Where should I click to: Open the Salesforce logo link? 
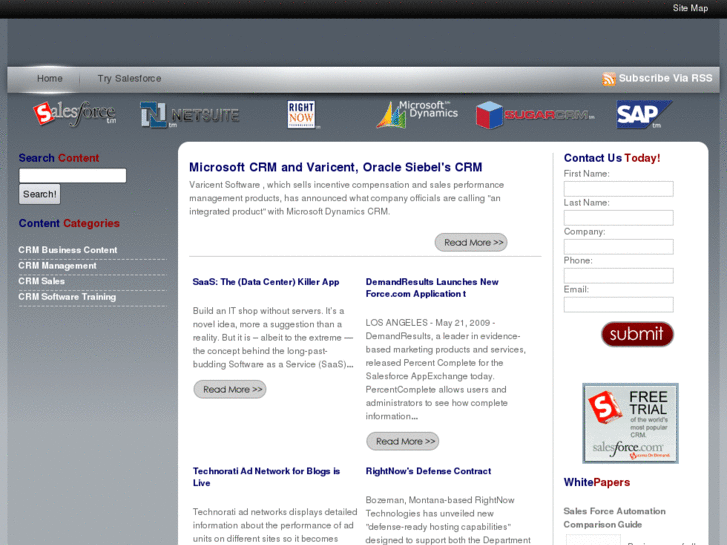(x=75, y=114)
